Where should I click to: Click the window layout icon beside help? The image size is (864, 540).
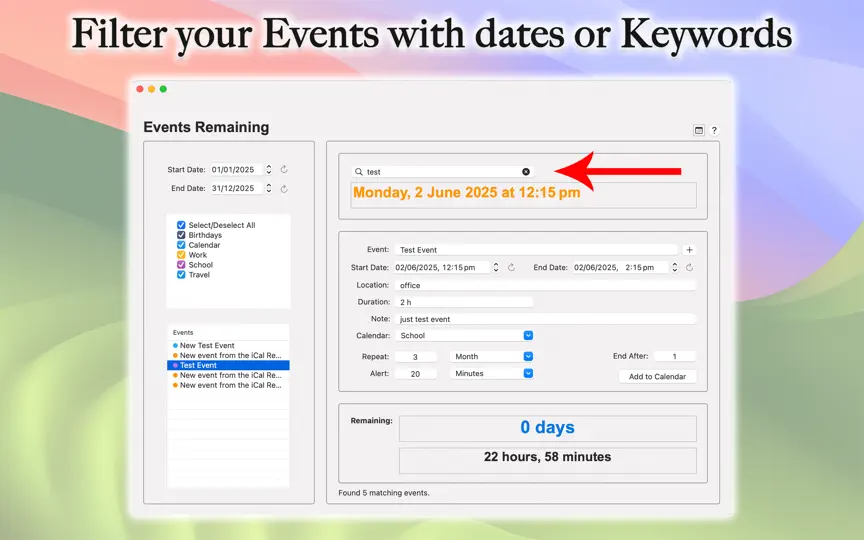point(699,131)
